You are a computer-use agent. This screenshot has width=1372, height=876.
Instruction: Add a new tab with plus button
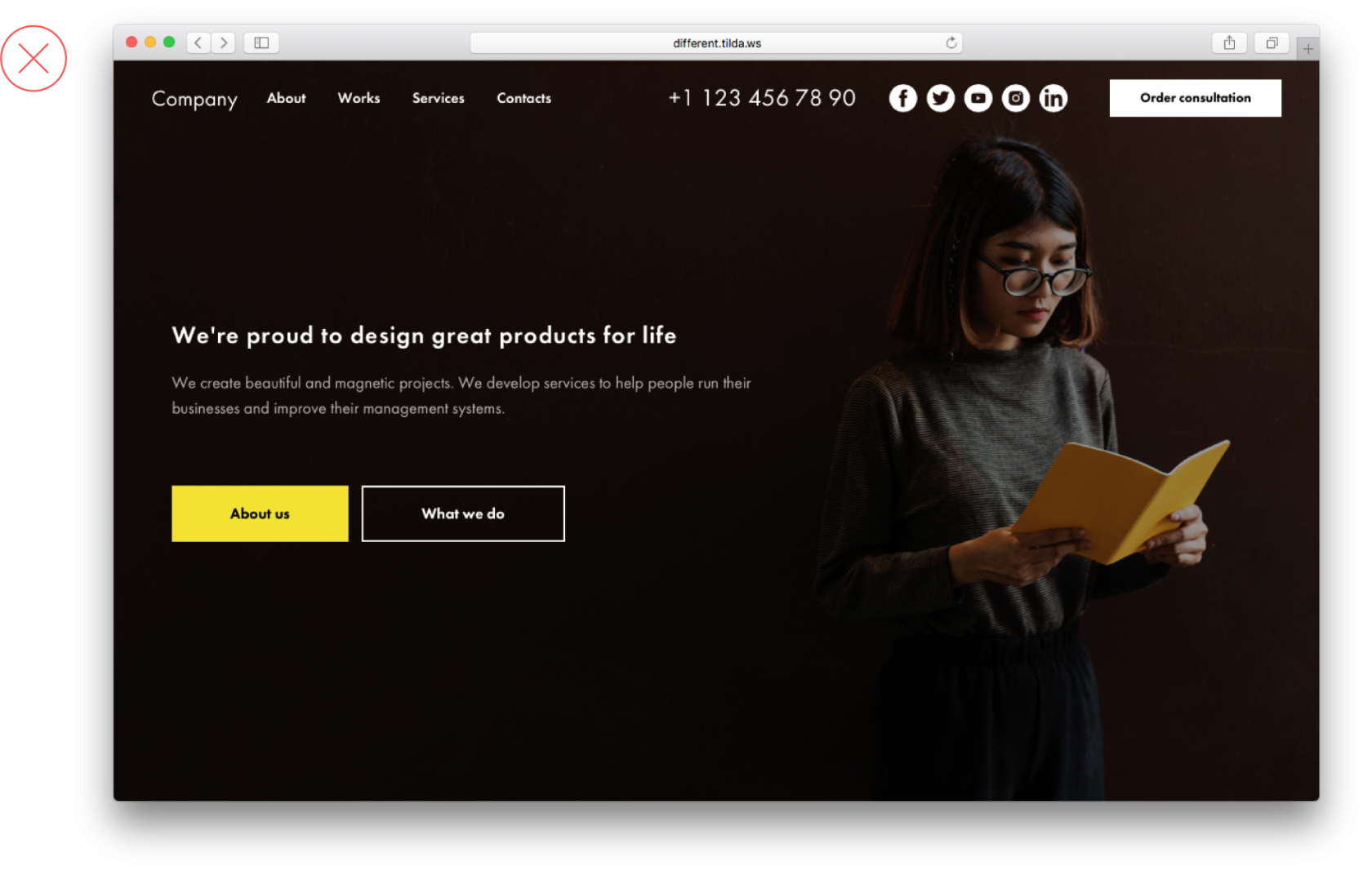1307,49
